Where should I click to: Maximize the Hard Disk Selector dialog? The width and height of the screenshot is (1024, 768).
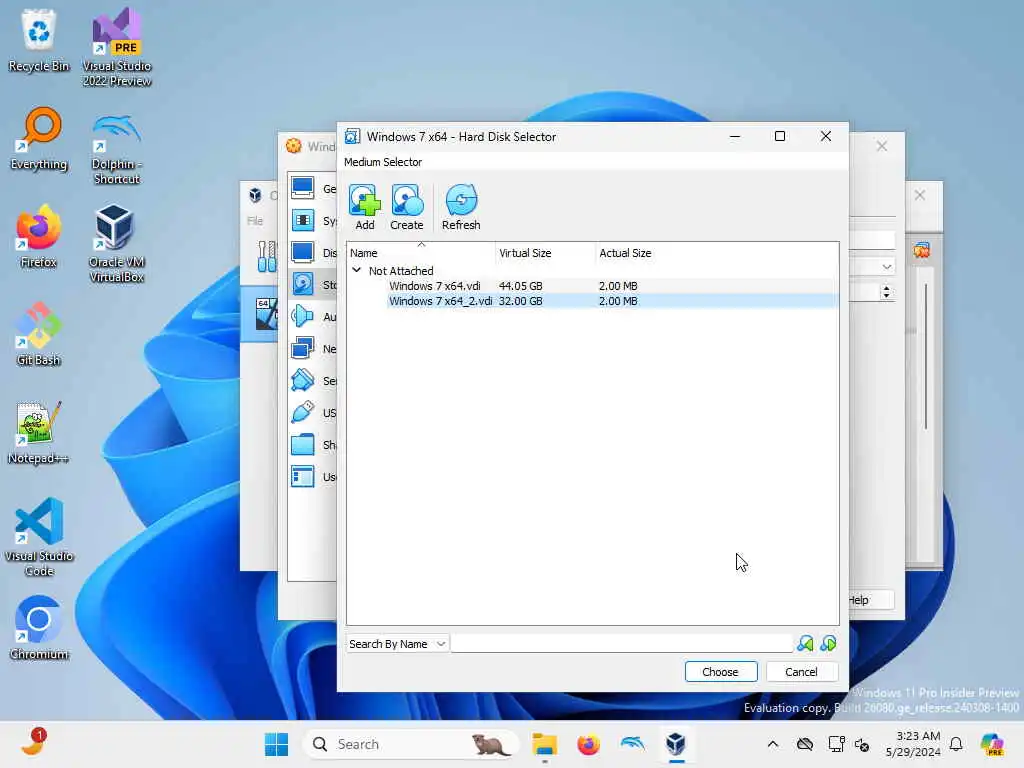[780, 136]
